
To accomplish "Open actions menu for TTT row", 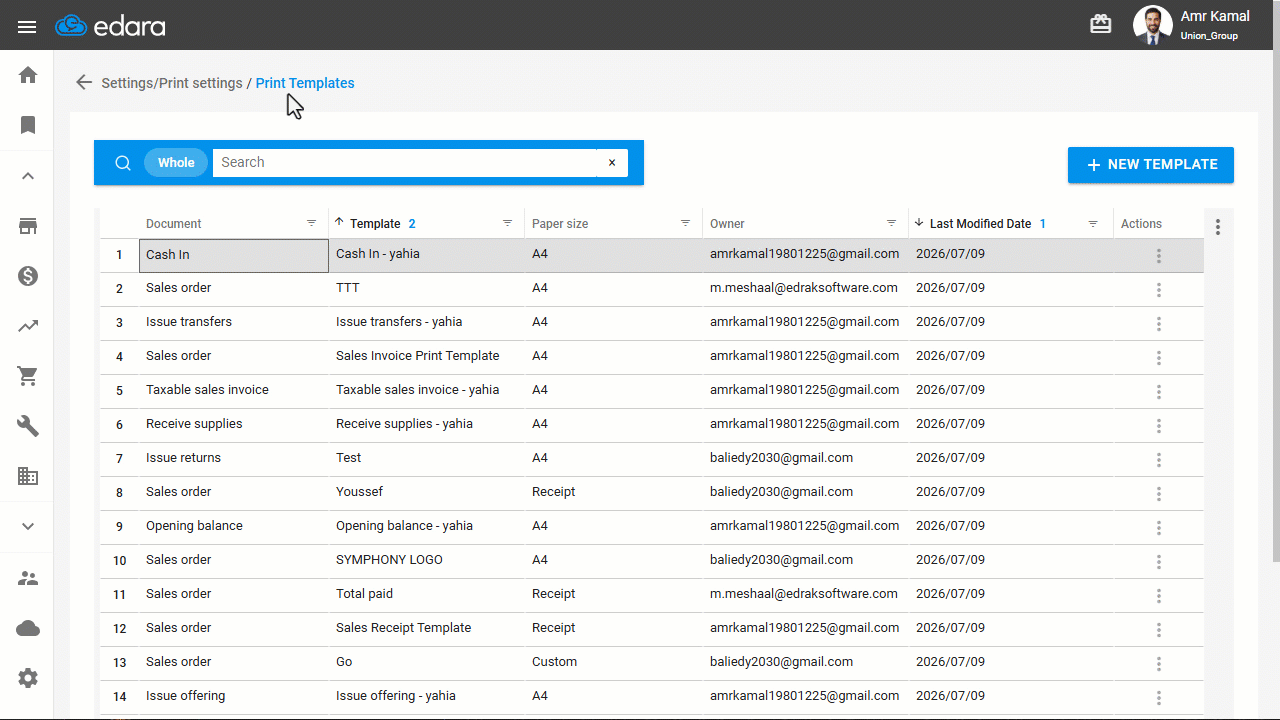I will point(1159,290).
